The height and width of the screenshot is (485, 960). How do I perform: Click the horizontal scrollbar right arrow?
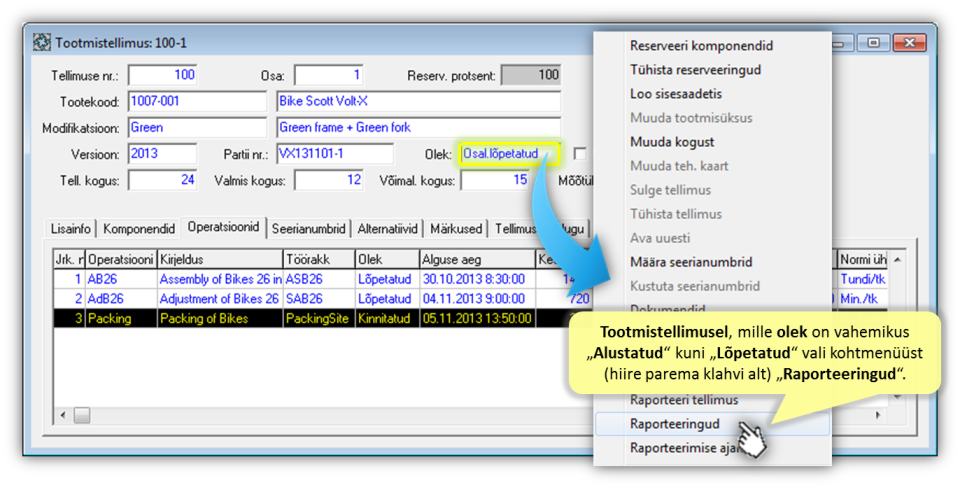[878, 414]
